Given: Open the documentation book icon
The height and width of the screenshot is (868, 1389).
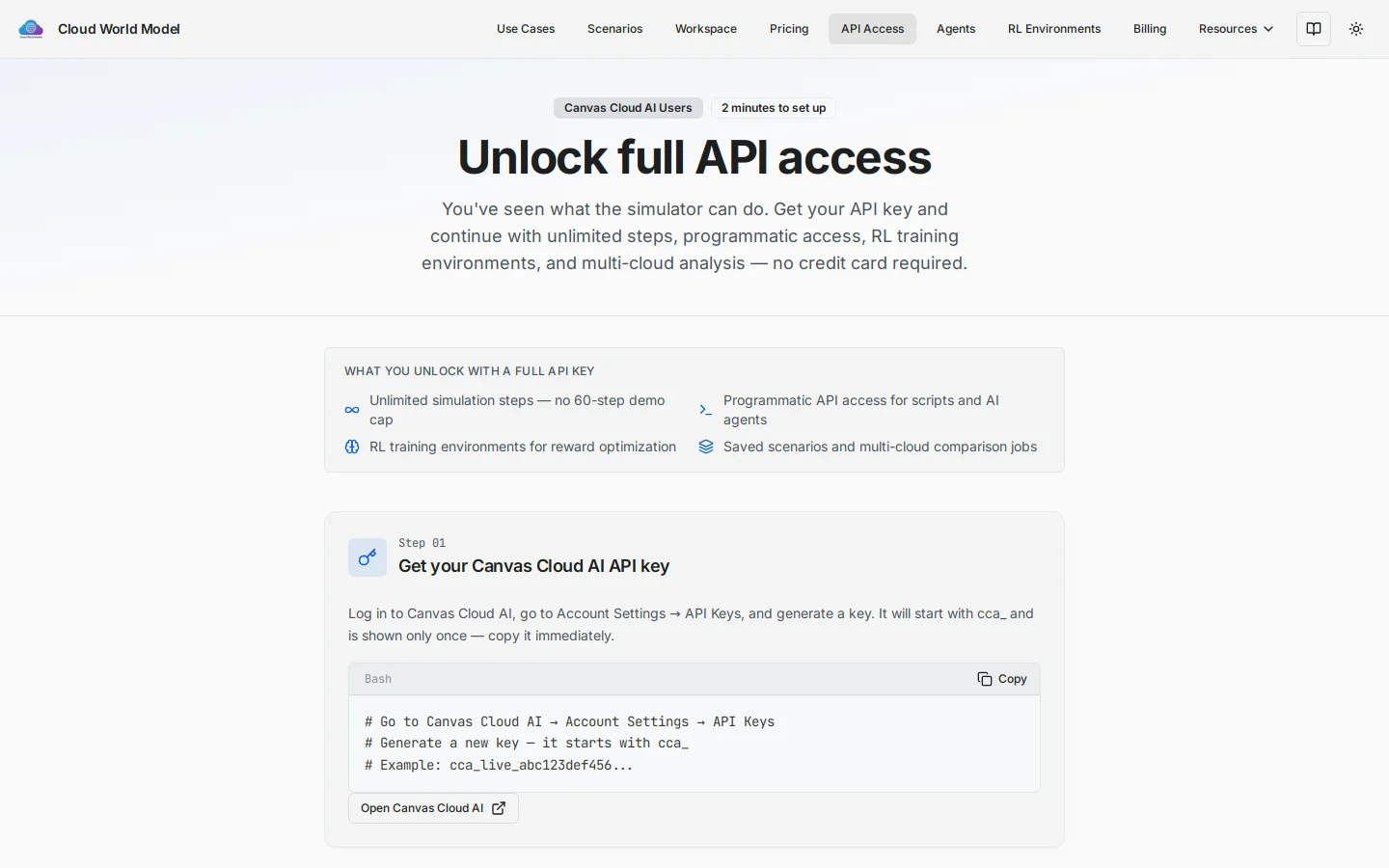Looking at the screenshot, I should [1314, 29].
